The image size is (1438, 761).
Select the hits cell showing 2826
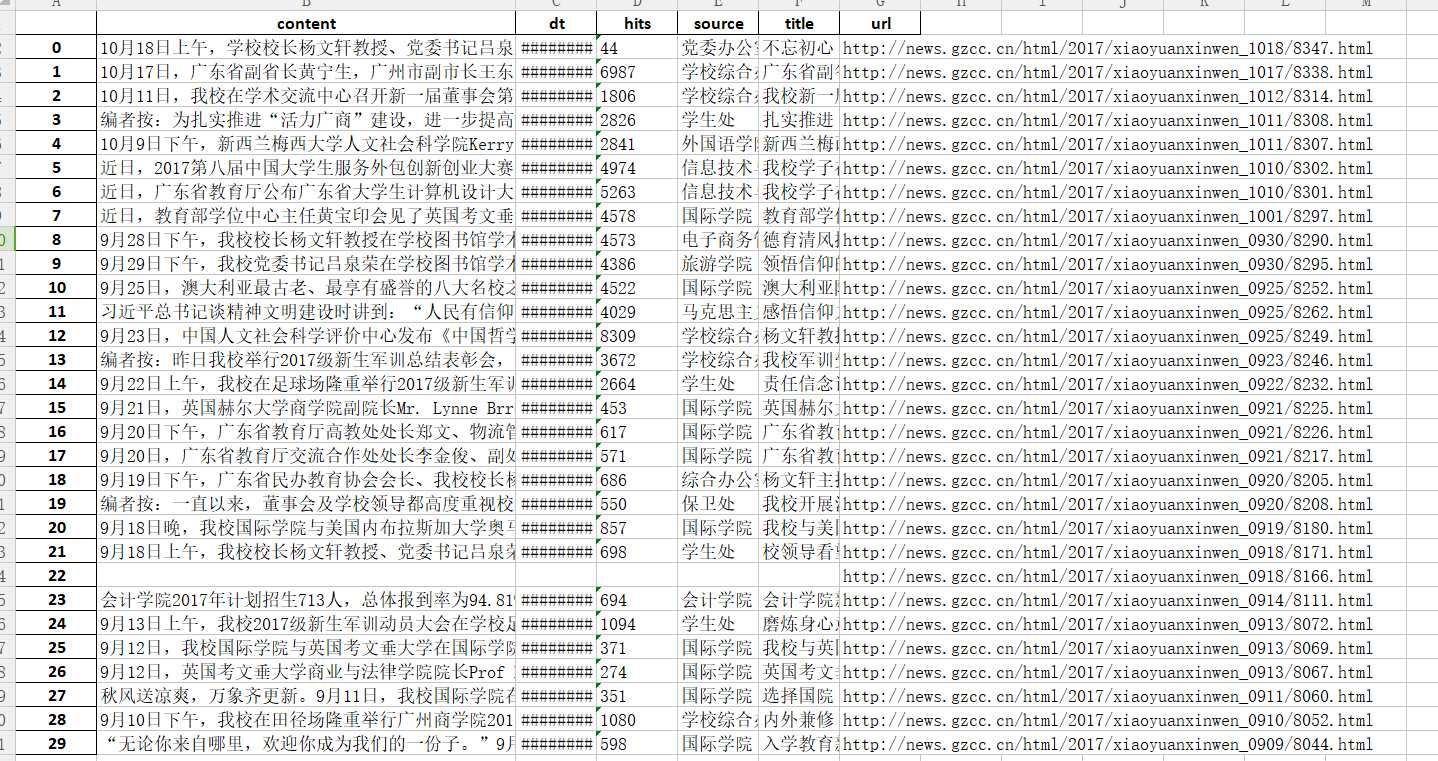coord(637,119)
